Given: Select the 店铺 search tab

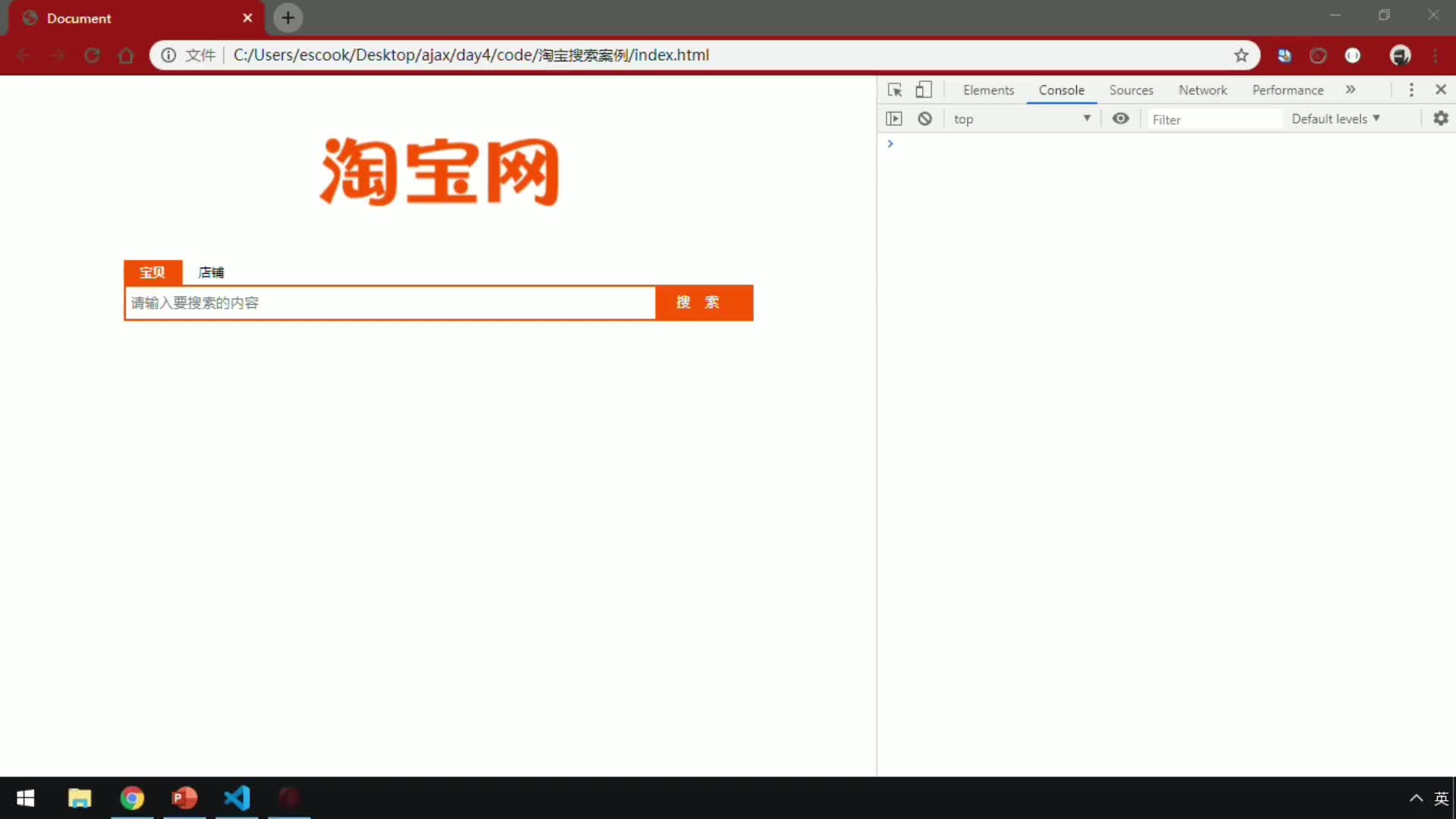Looking at the screenshot, I should (211, 272).
